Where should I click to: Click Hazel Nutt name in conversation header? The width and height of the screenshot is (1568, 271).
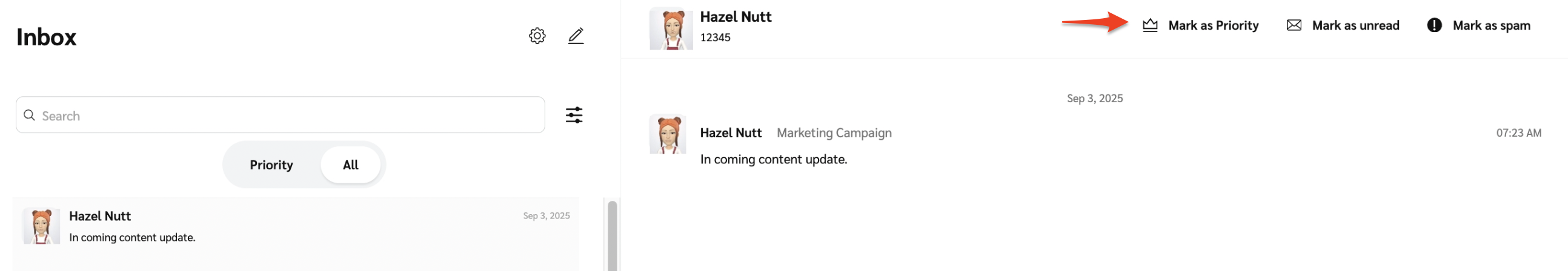pyautogui.click(x=736, y=17)
